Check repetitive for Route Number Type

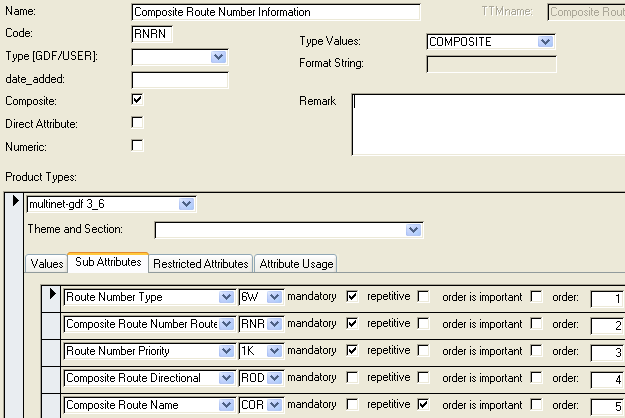[x=423, y=296]
